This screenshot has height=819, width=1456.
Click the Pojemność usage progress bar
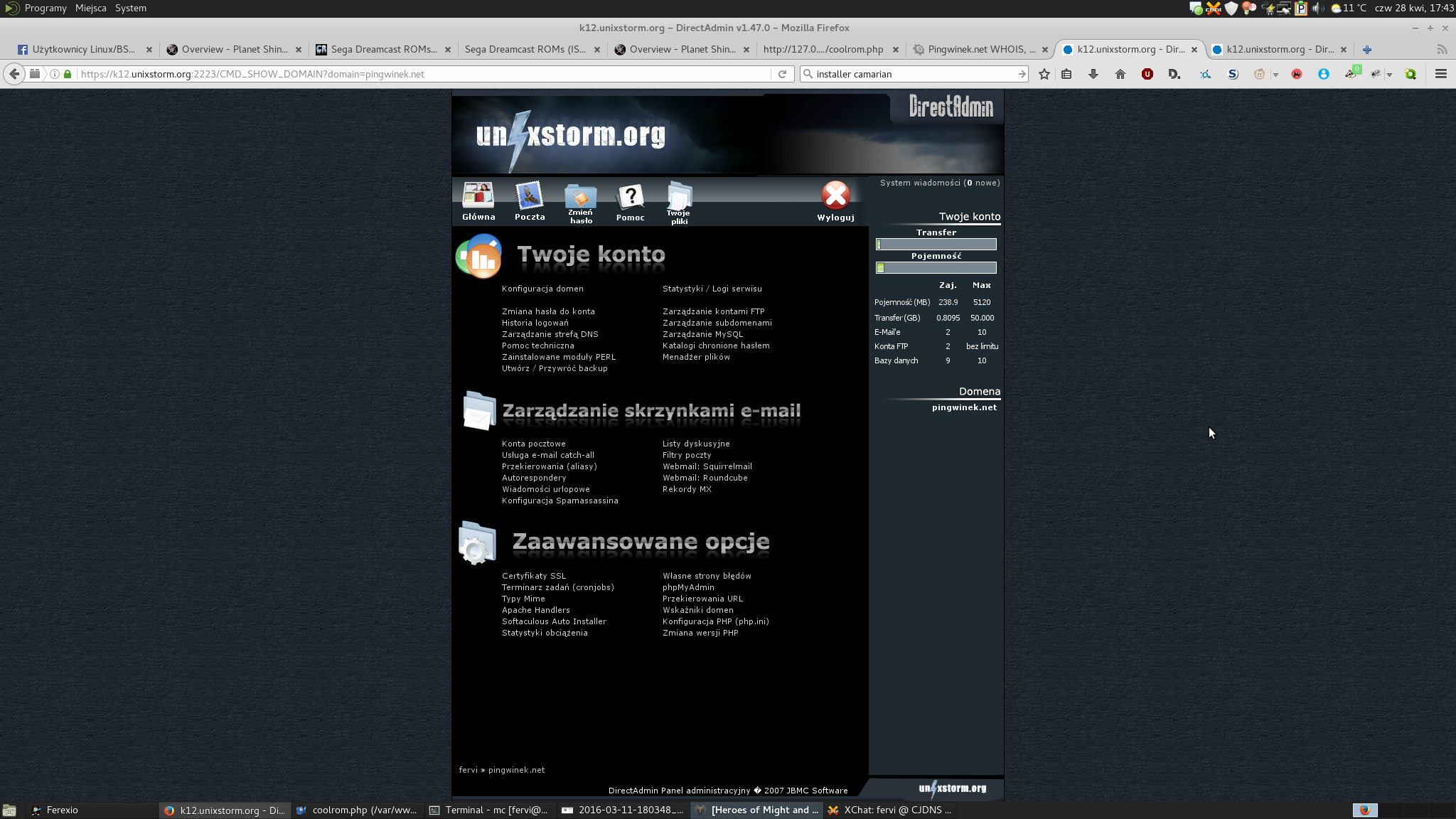(x=936, y=268)
